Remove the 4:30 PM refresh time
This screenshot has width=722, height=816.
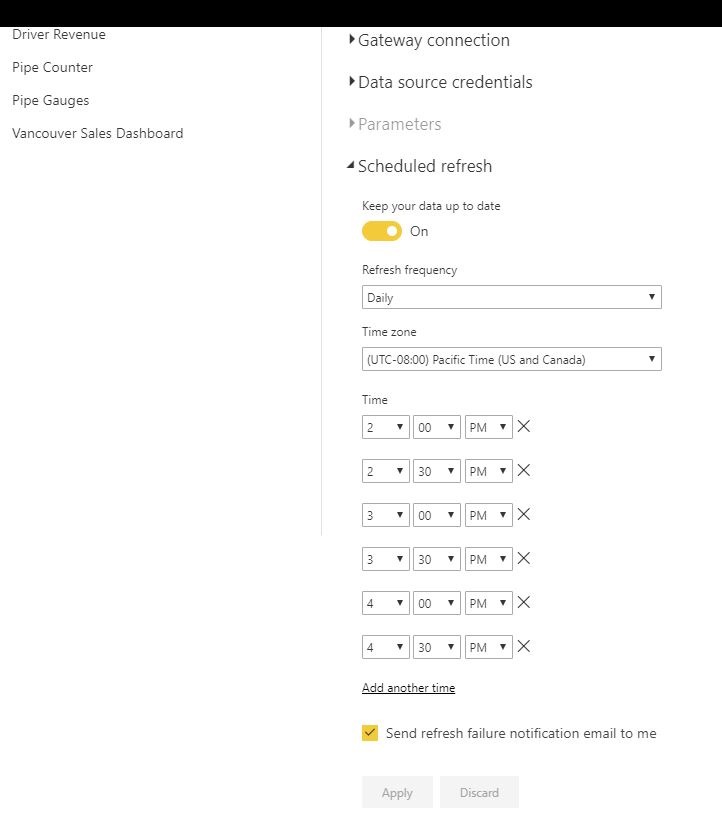(524, 647)
